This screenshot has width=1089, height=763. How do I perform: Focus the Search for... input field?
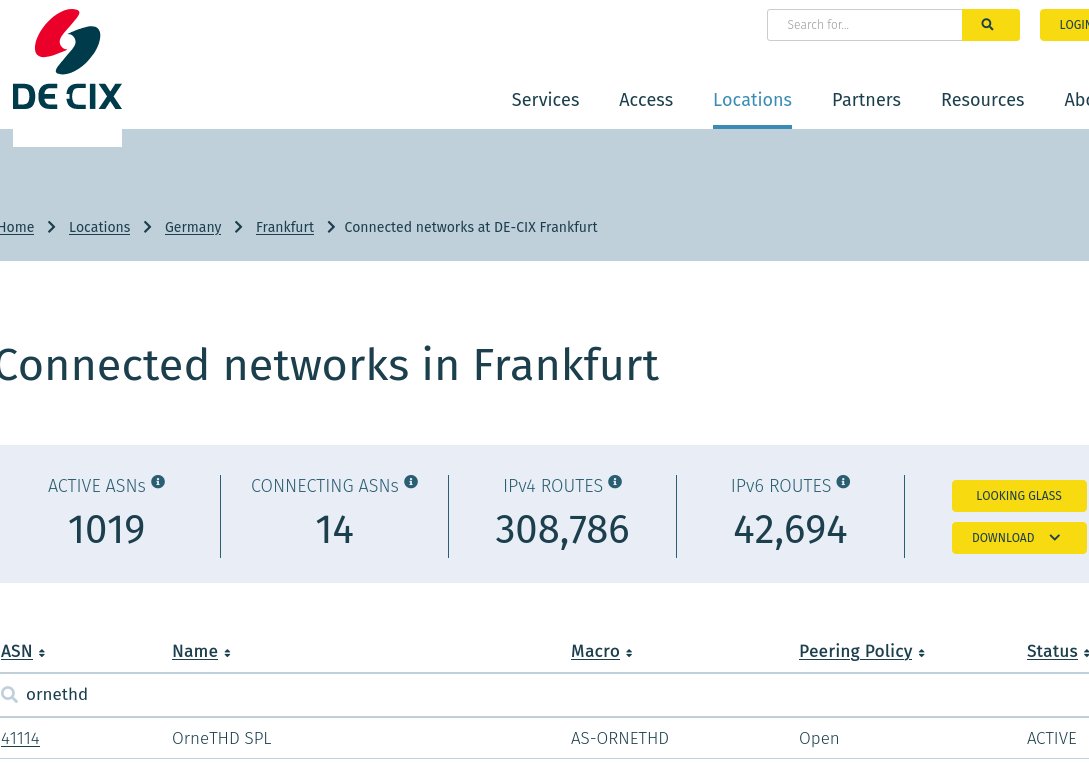pyautogui.click(x=865, y=25)
